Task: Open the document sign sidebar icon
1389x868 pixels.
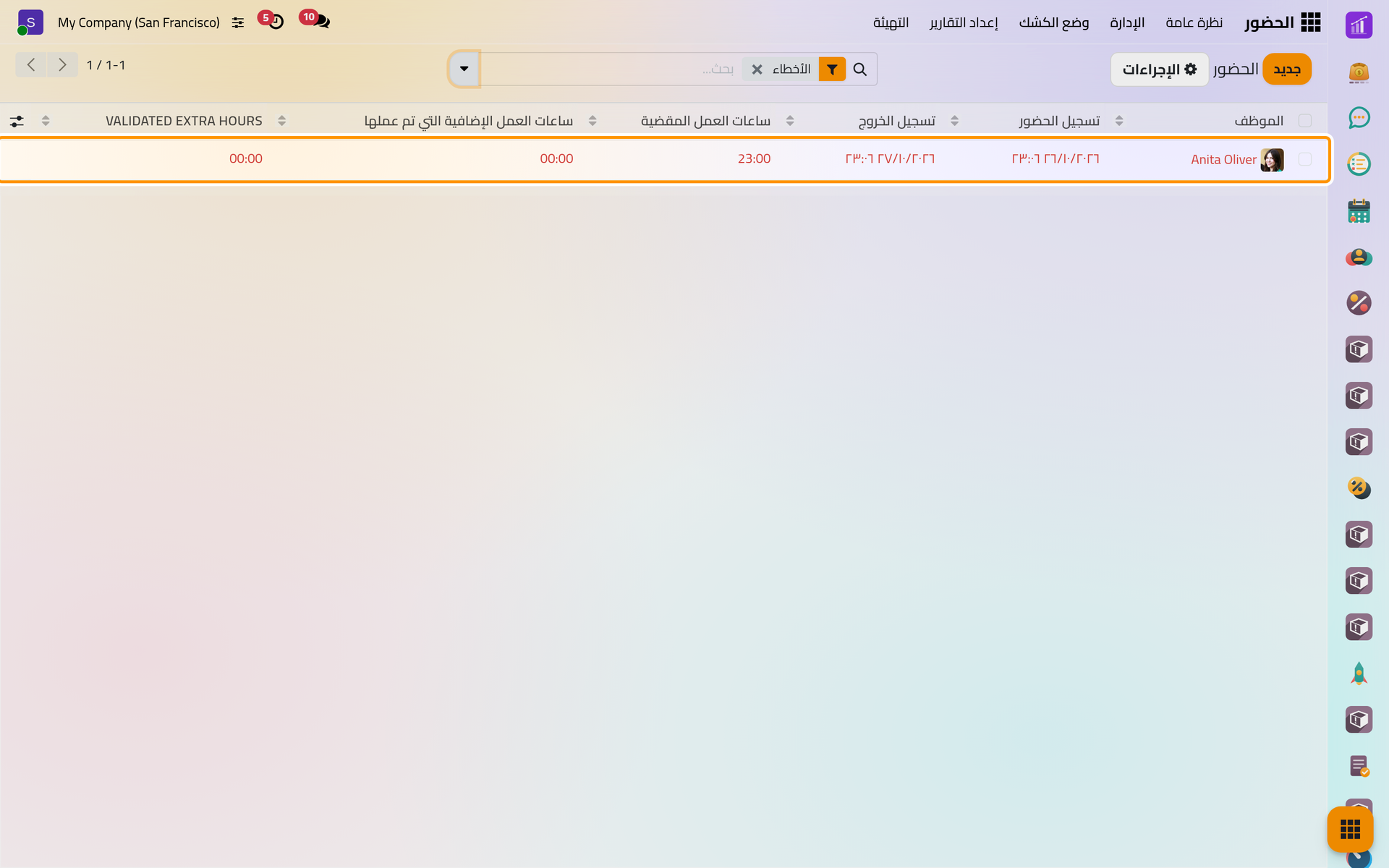Action: 1359,766
